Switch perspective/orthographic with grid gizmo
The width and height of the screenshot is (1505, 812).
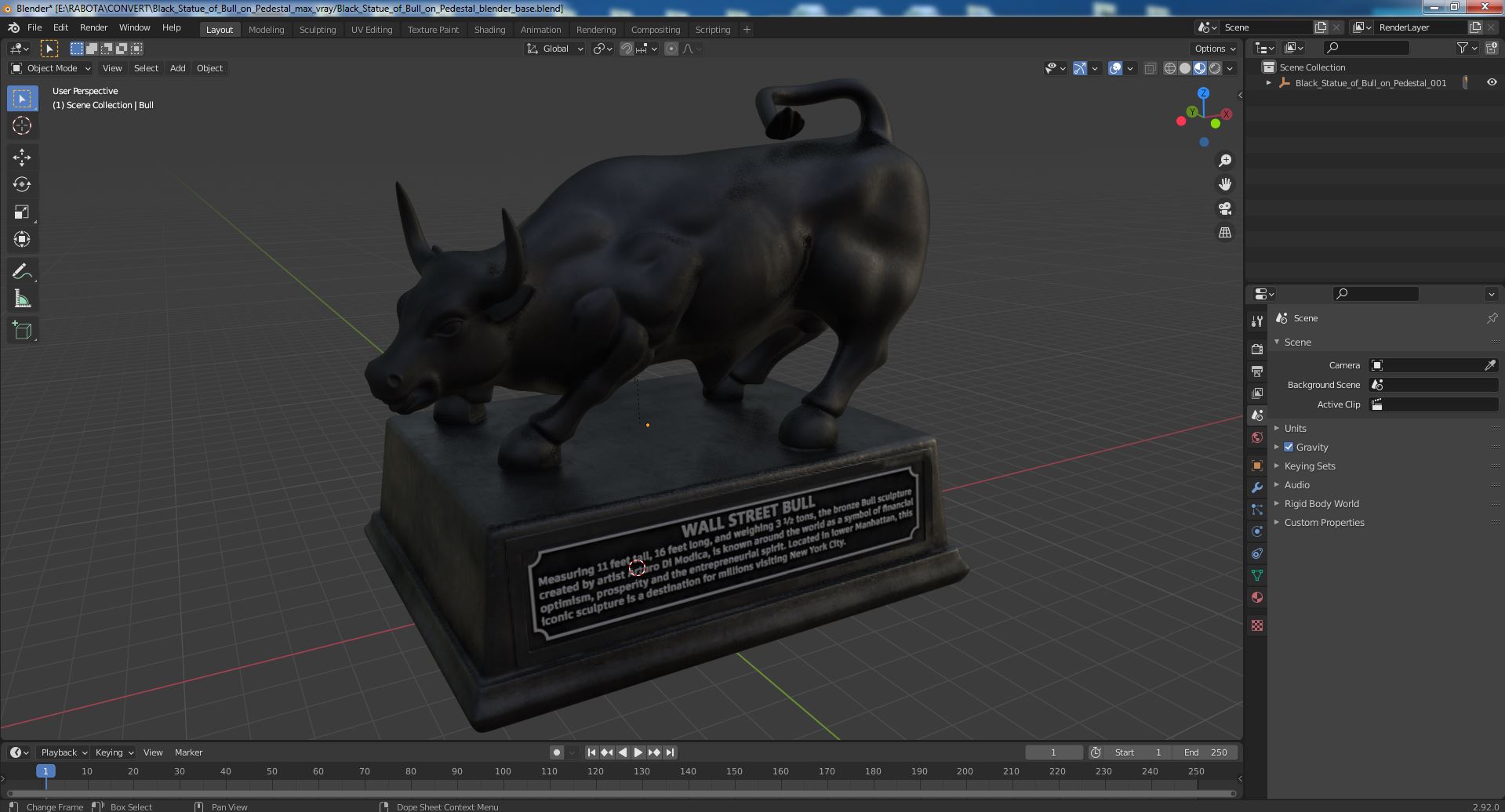[1225, 233]
